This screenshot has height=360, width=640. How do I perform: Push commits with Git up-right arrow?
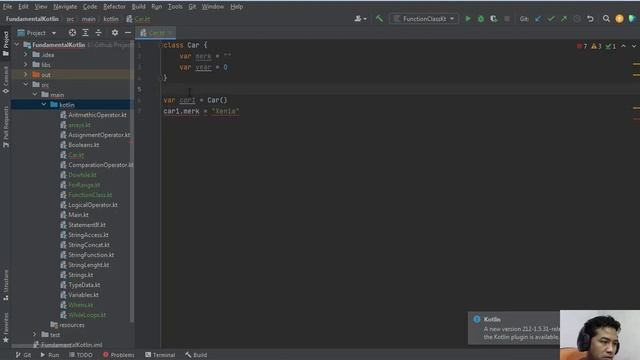tap(564, 19)
